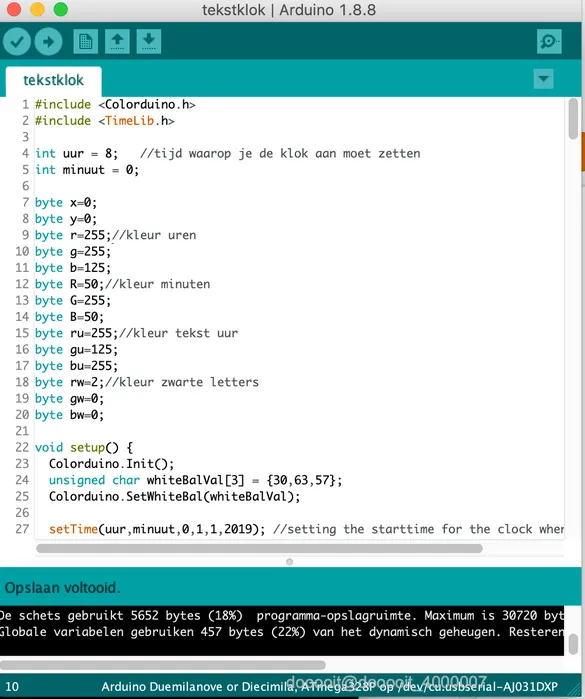Click the line 'void setup() {'
This screenshot has height=699, width=585.
84,448
